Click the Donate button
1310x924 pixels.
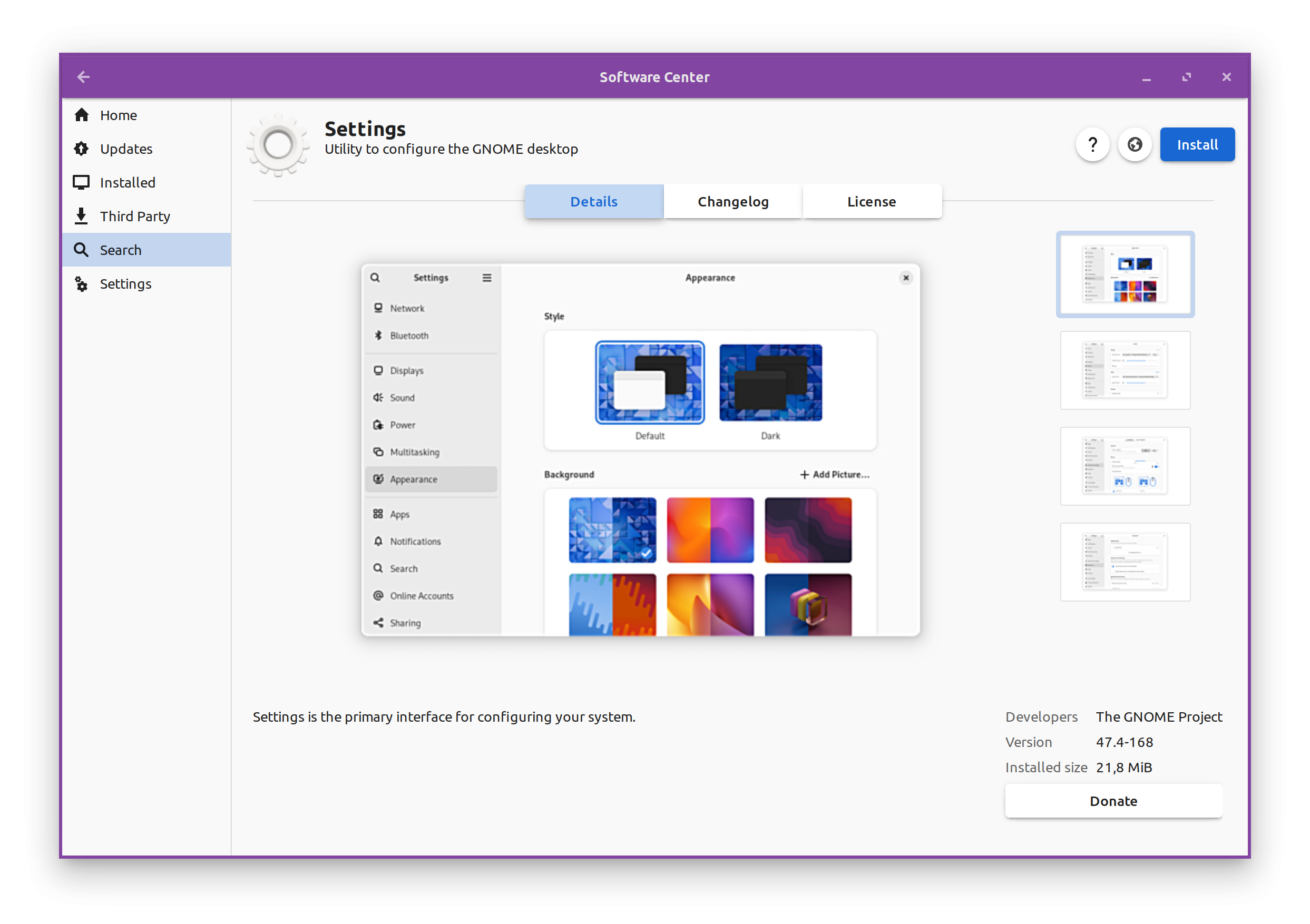1112,801
